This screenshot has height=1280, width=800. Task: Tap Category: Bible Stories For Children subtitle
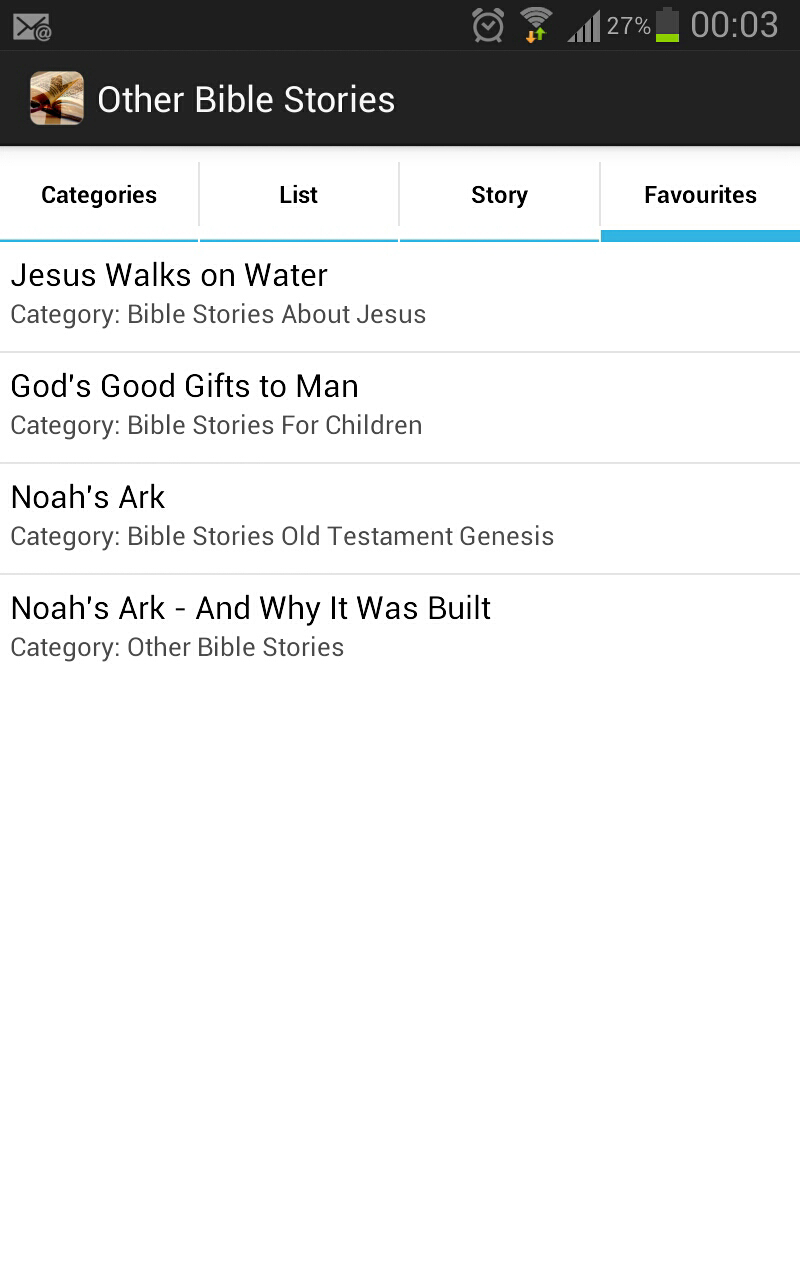(216, 426)
